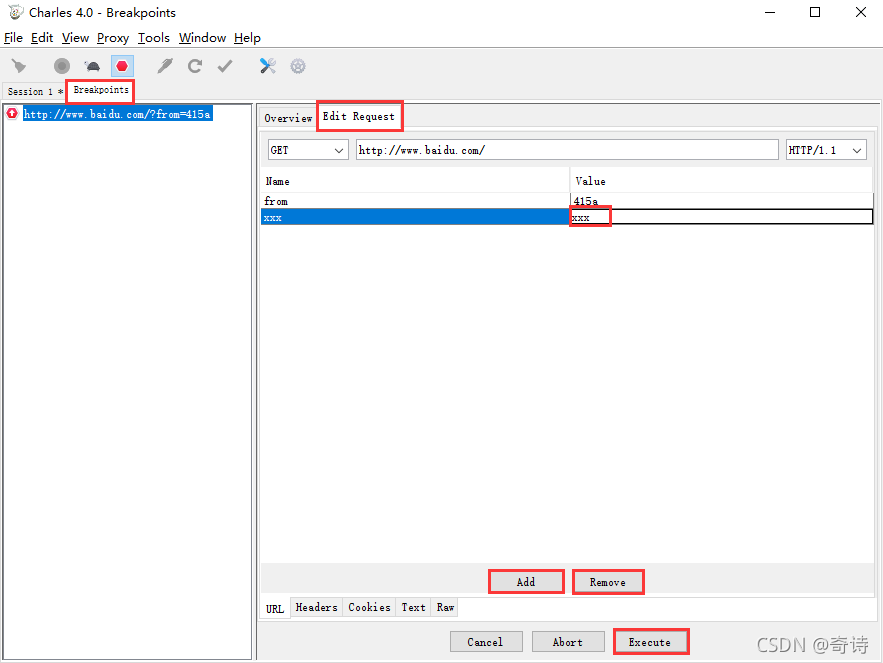Click the request URL input field
Image resolution: width=883 pixels, height=663 pixels.
click(x=567, y=150)
